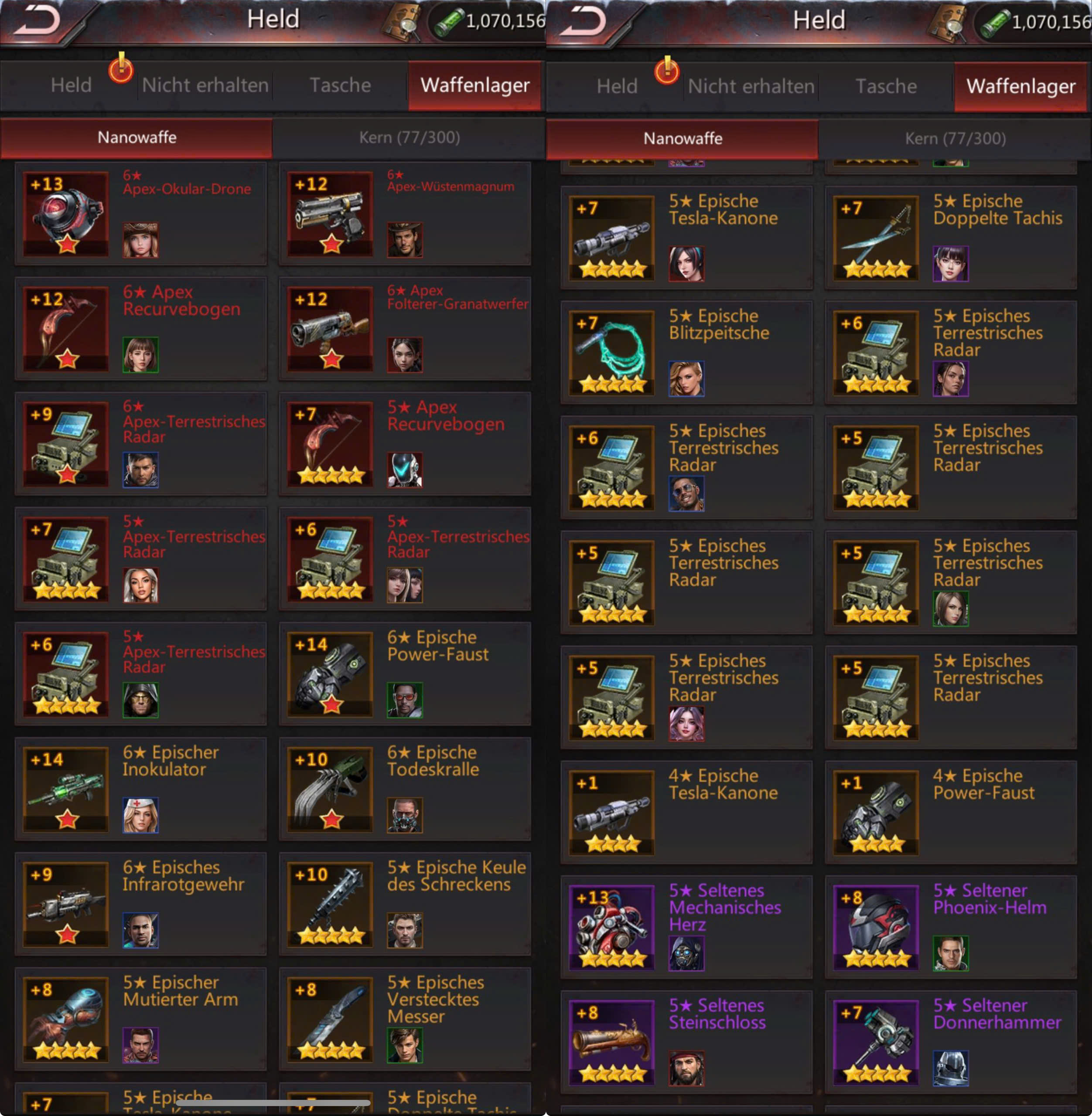Viewport: 1092px width, 1116px height.
Task: Select the Epische Keule des Schreckens icon
Action: [x=330, y=904]
